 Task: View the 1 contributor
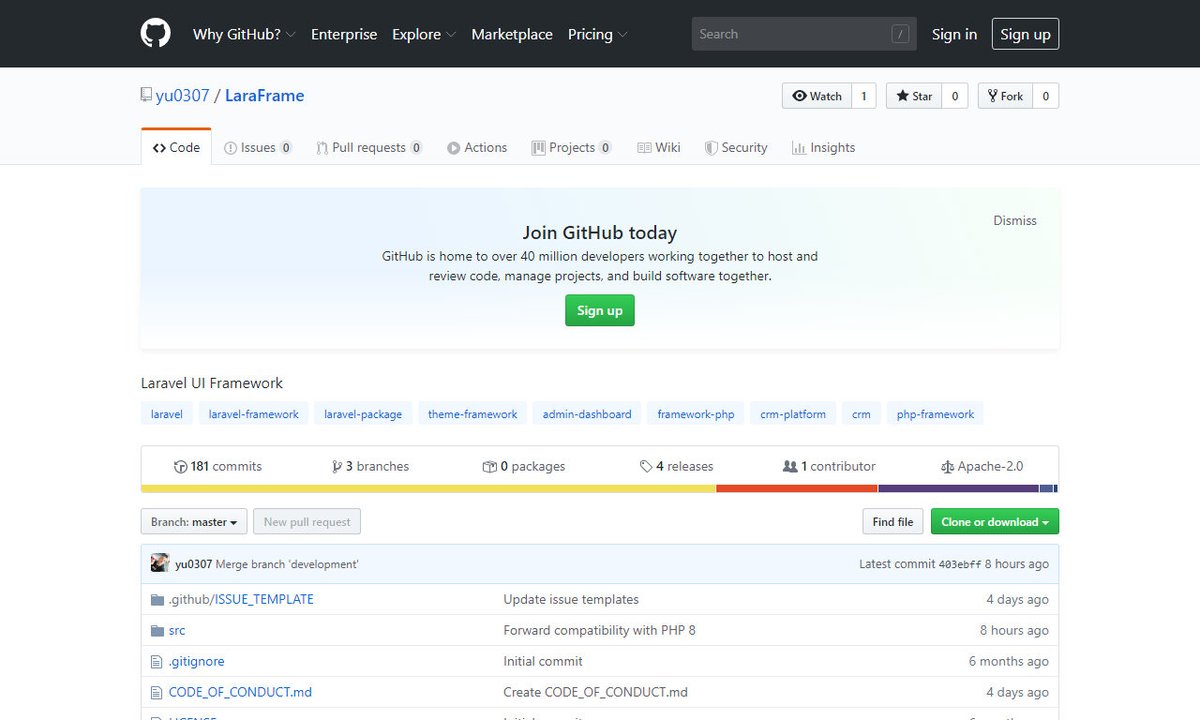(x=829, y=466)
